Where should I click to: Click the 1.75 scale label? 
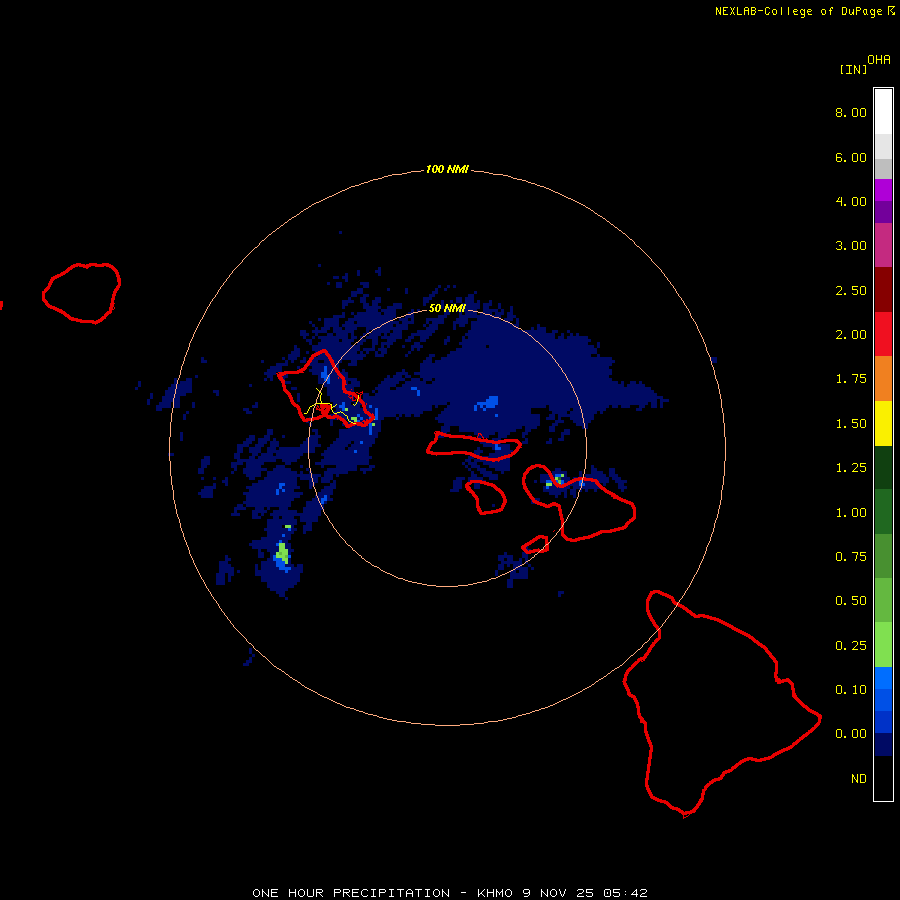(x=851, y=379)
